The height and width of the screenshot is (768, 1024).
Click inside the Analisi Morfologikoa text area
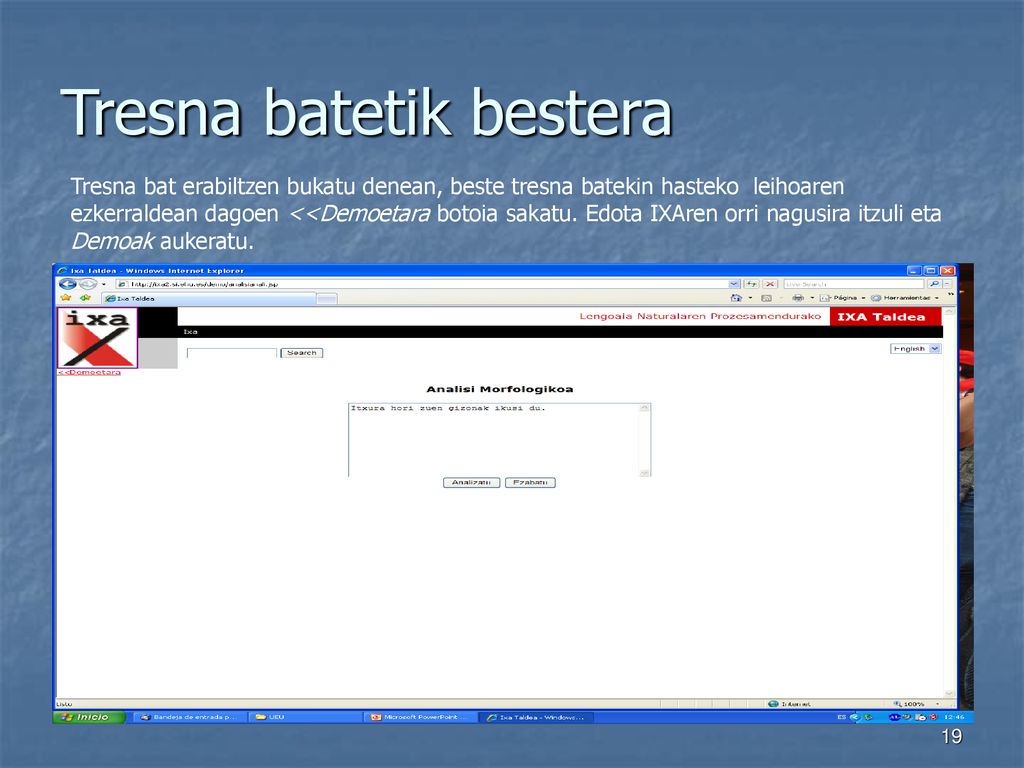pos(494,440)
